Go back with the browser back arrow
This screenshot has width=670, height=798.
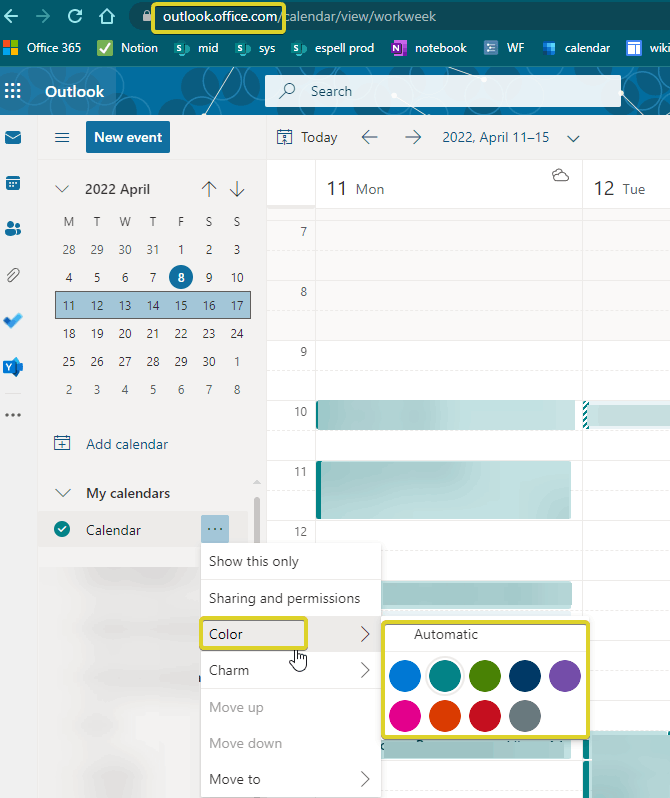click(x=11, y=16)
